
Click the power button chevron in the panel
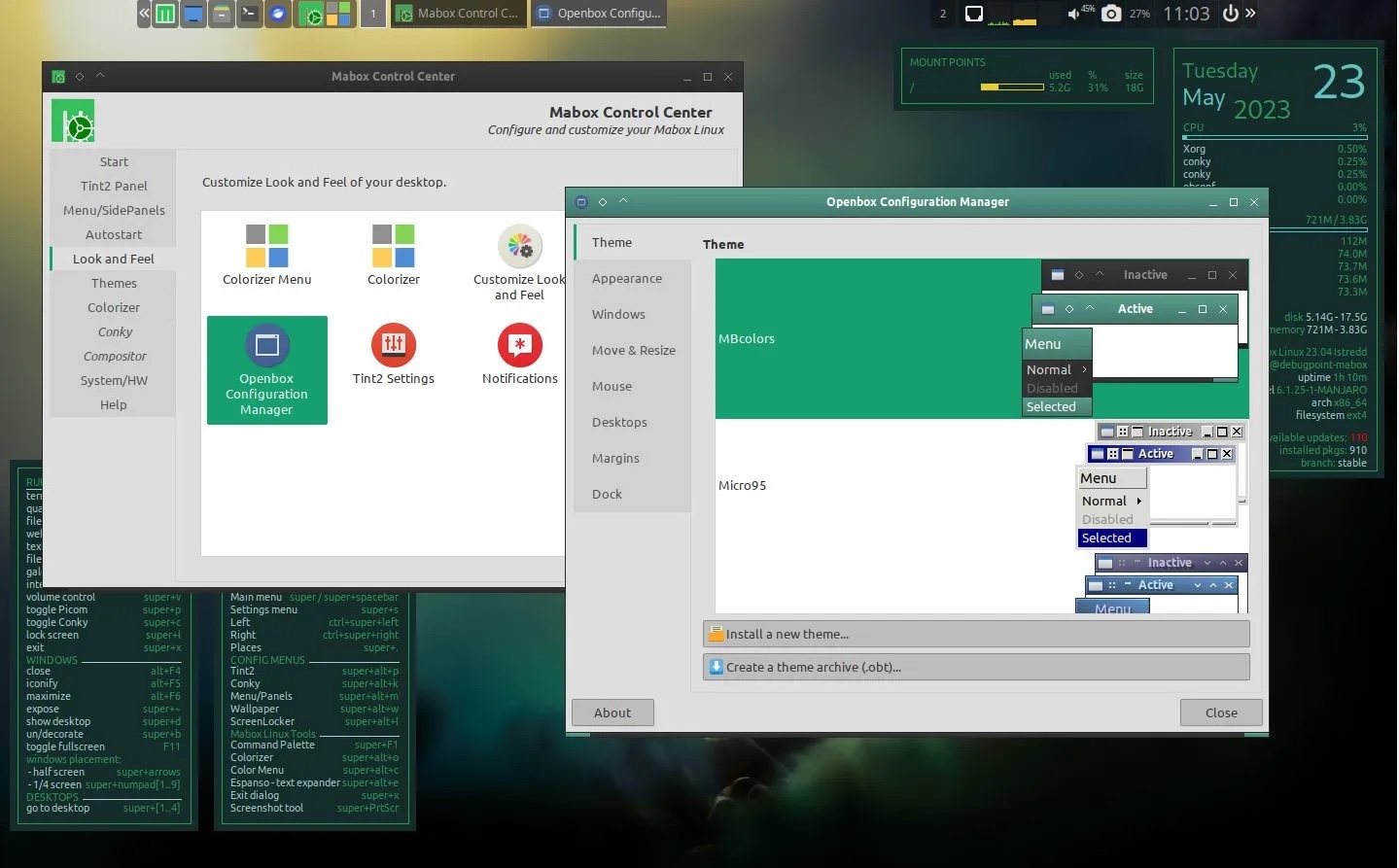tap(1250, 14)
